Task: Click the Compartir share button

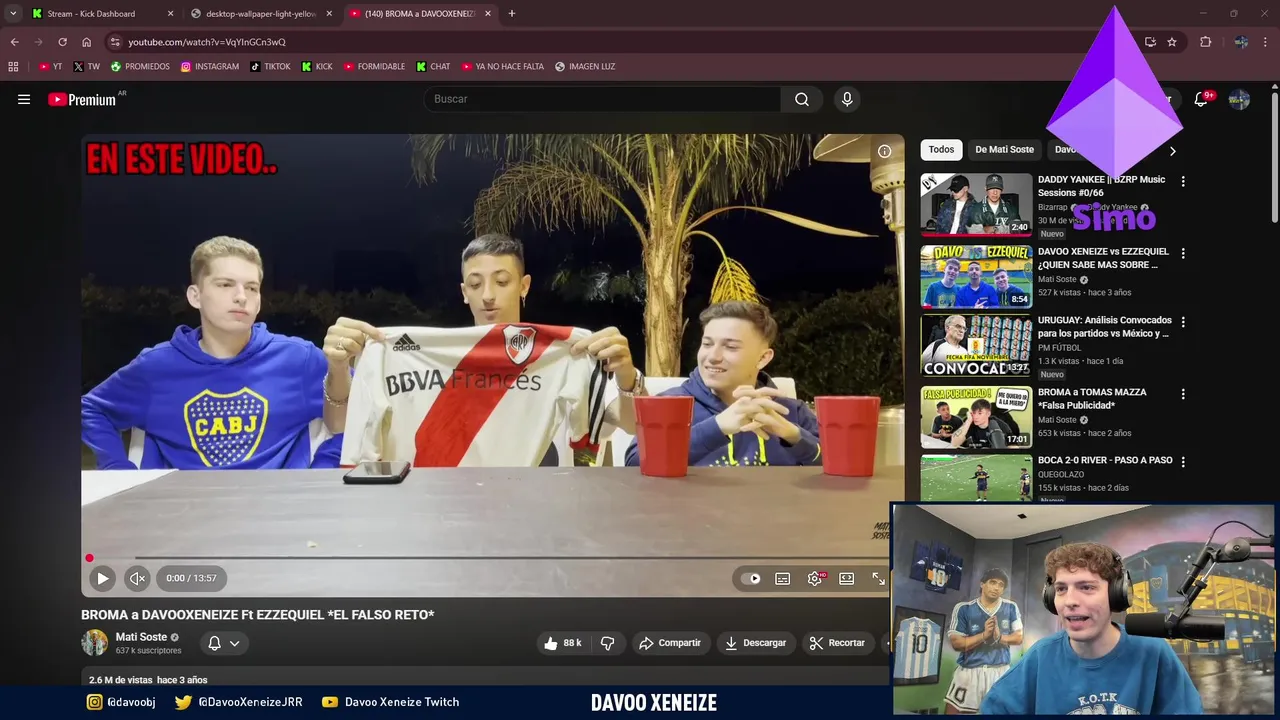Action: tap(670, 643)
